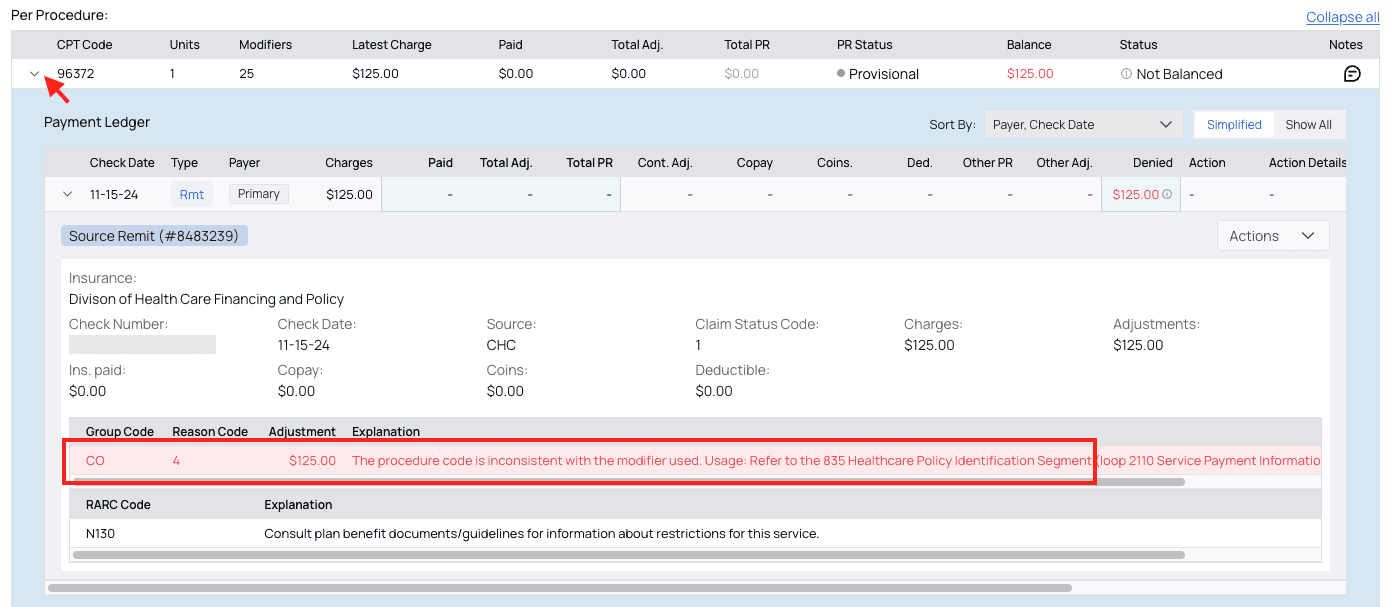Click the Cont. Adj. column header
The width and height of the screenshot is (1391, 607).
point(665,163)
